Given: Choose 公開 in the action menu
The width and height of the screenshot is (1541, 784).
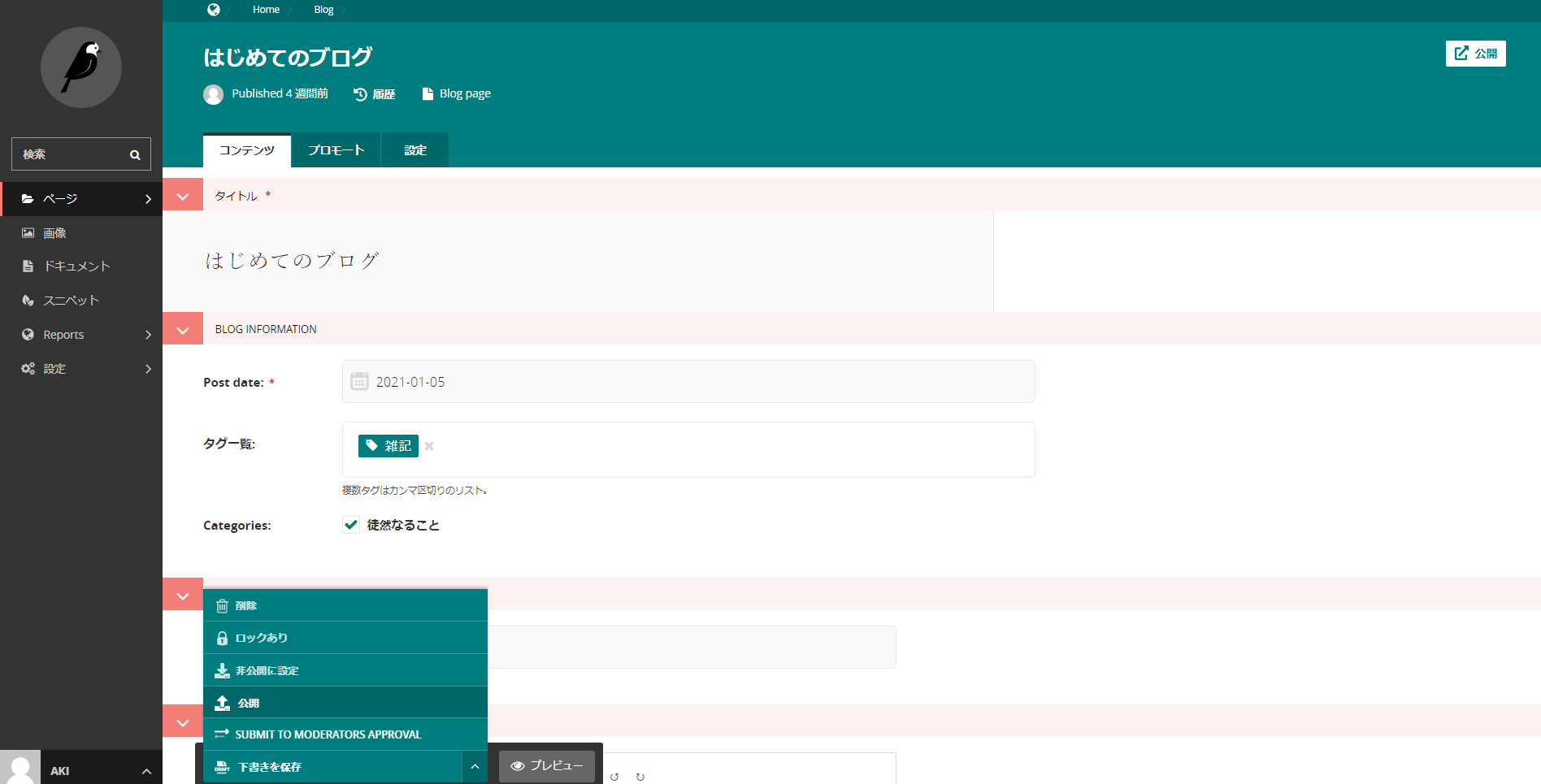Looking at the screenshot, I should [345, 703].
